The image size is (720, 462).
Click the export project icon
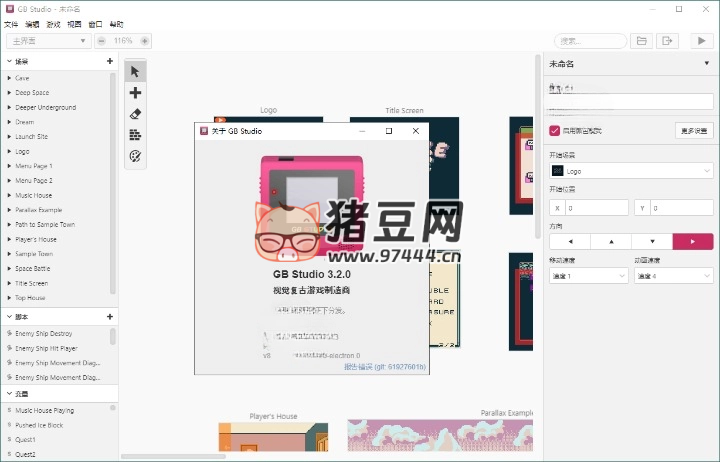tap(667, 41)
